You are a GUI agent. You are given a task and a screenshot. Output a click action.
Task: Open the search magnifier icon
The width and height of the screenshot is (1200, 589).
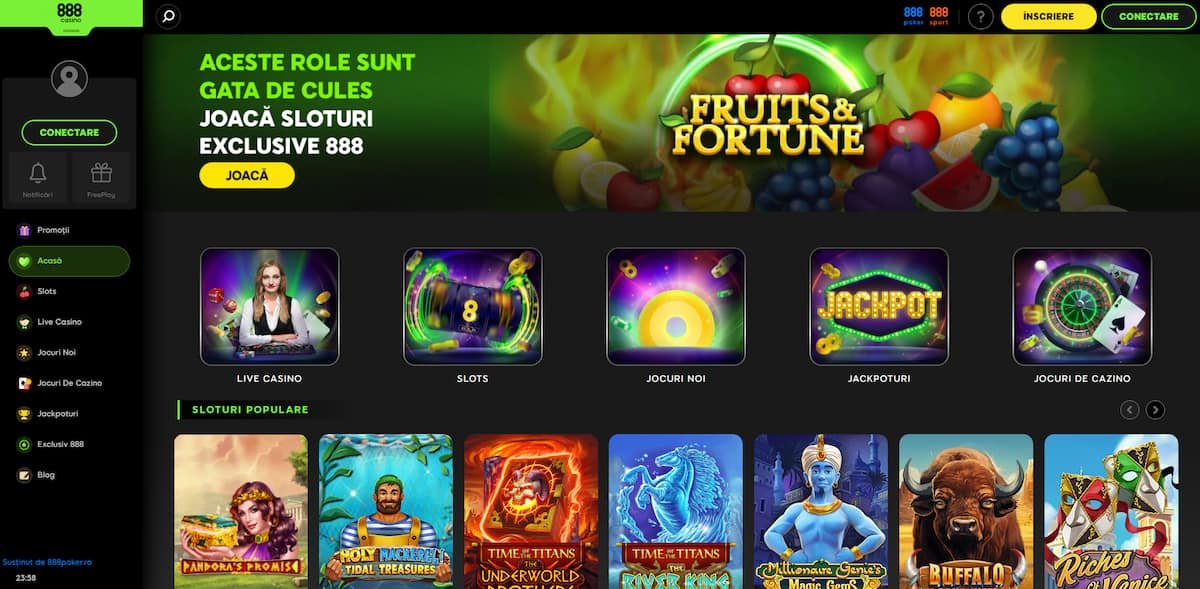point(169,16)
